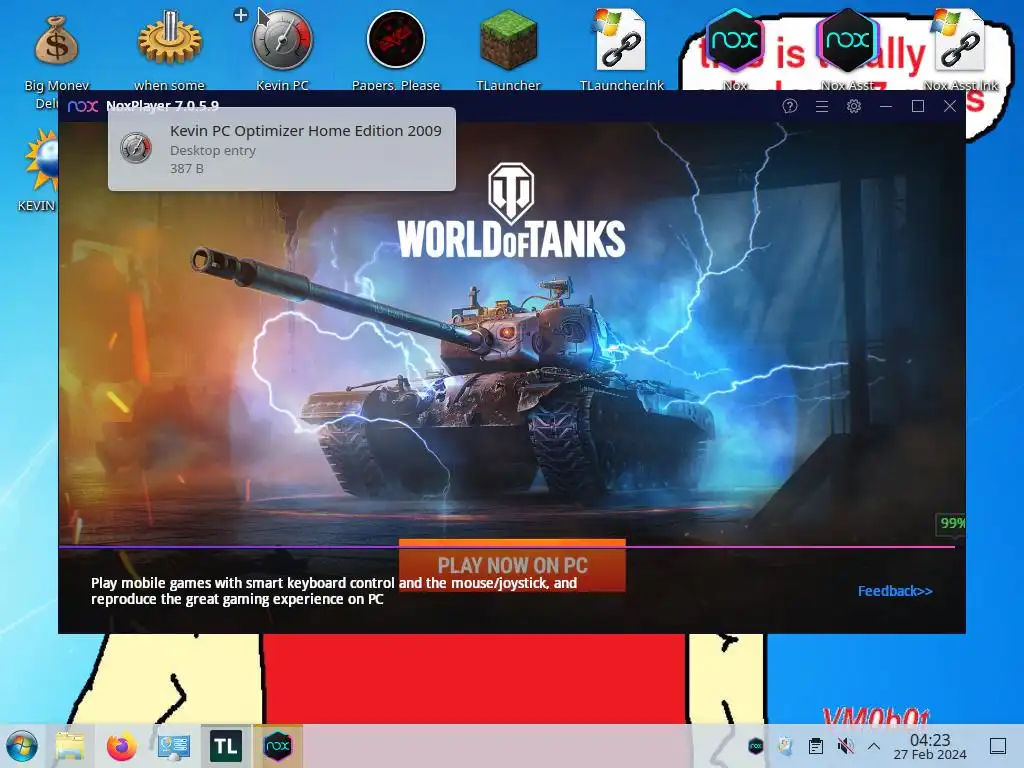This screenshot has height=768, width=1024.
Task: Open NoxPlayer hamburger menu
Action: pyautogui.click(x=822, y=106)
